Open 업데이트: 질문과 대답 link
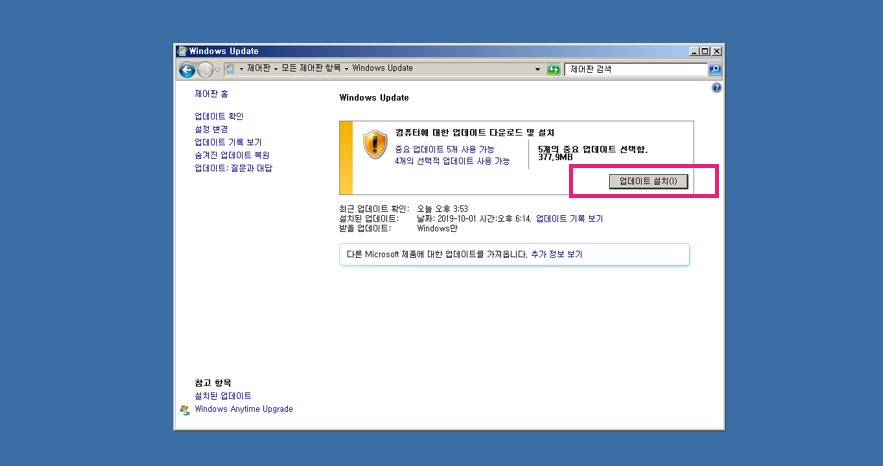This screenshot has width=883, height=466. click(233, 168)
